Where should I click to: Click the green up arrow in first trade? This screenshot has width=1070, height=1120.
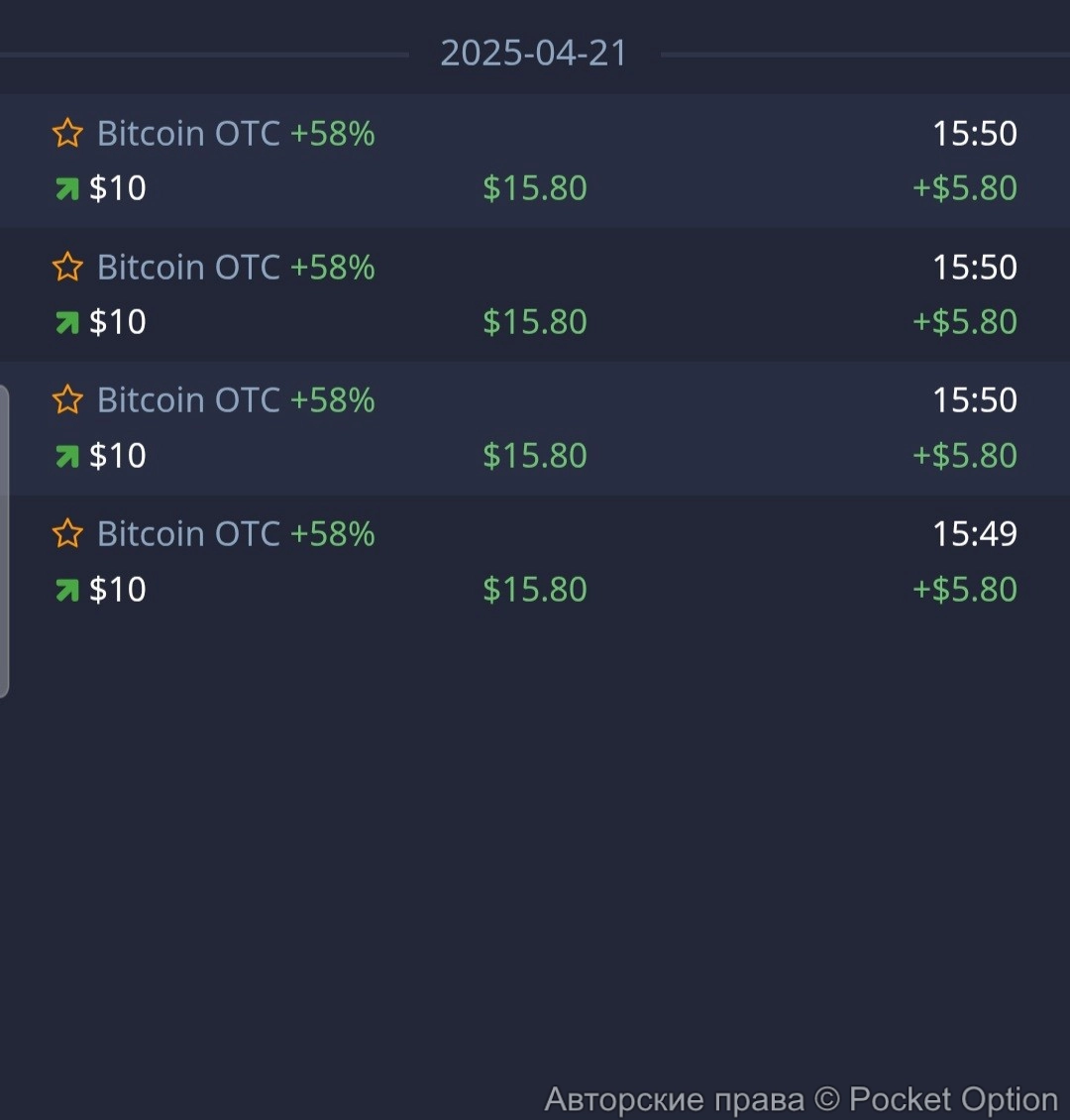66,188
